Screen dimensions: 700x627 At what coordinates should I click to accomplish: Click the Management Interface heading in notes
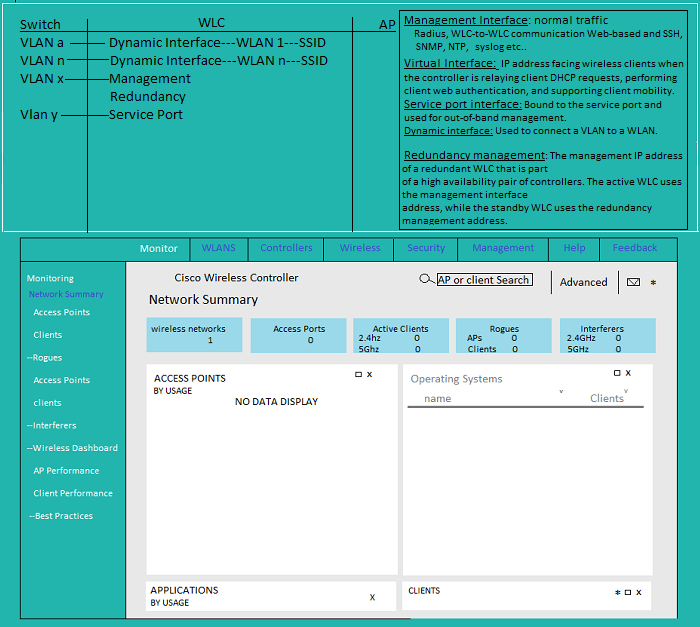click(x=466, y=21)
